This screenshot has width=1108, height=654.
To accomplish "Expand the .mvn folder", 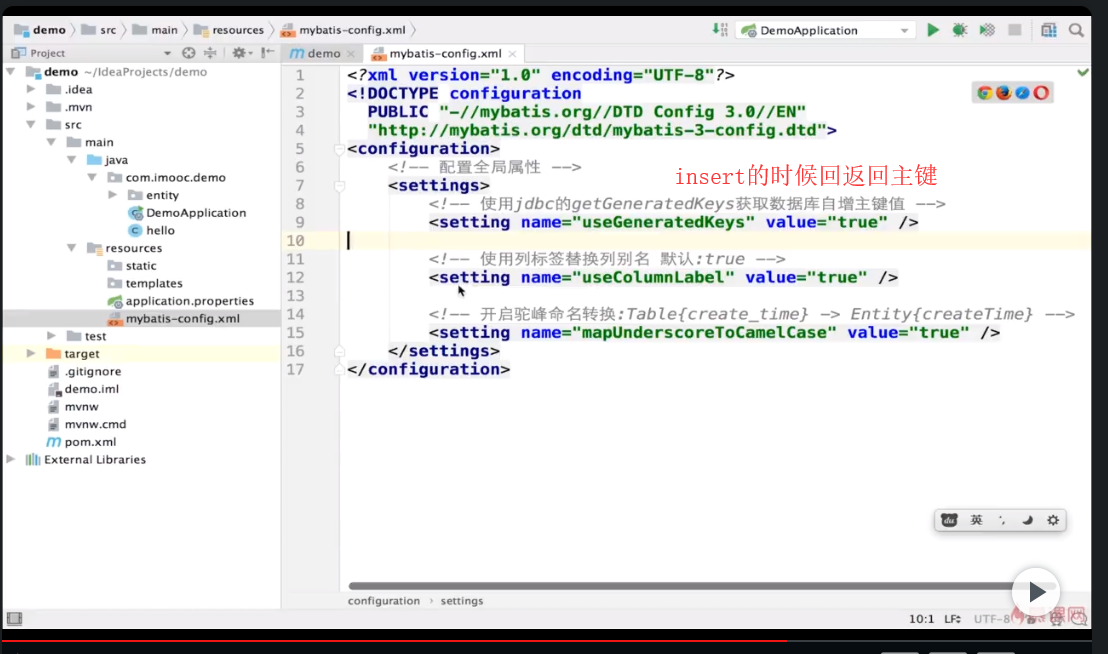I will (30, 107).
